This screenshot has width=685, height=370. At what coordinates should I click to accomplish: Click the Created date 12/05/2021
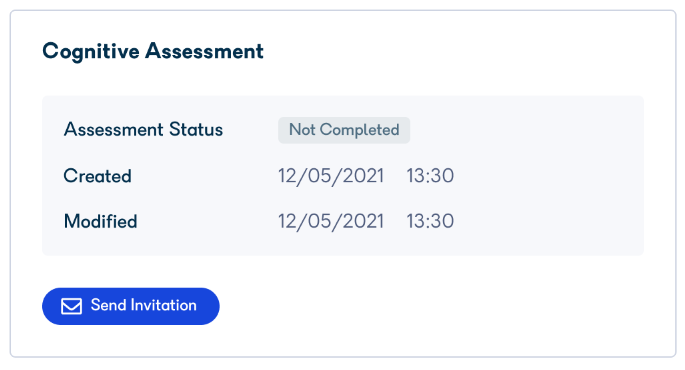pos(331,176)
